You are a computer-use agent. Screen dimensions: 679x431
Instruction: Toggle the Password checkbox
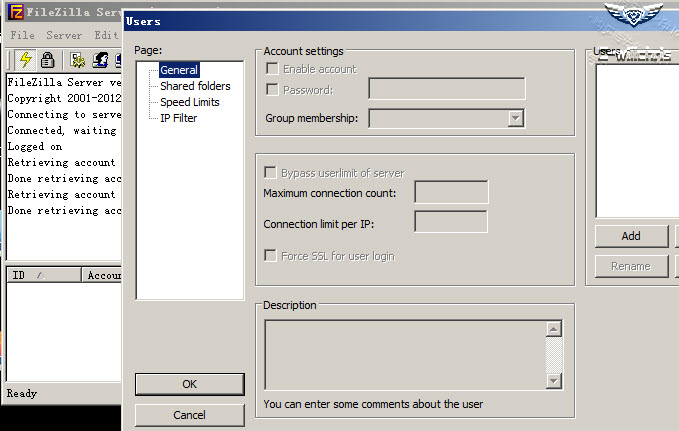[272, 90]
